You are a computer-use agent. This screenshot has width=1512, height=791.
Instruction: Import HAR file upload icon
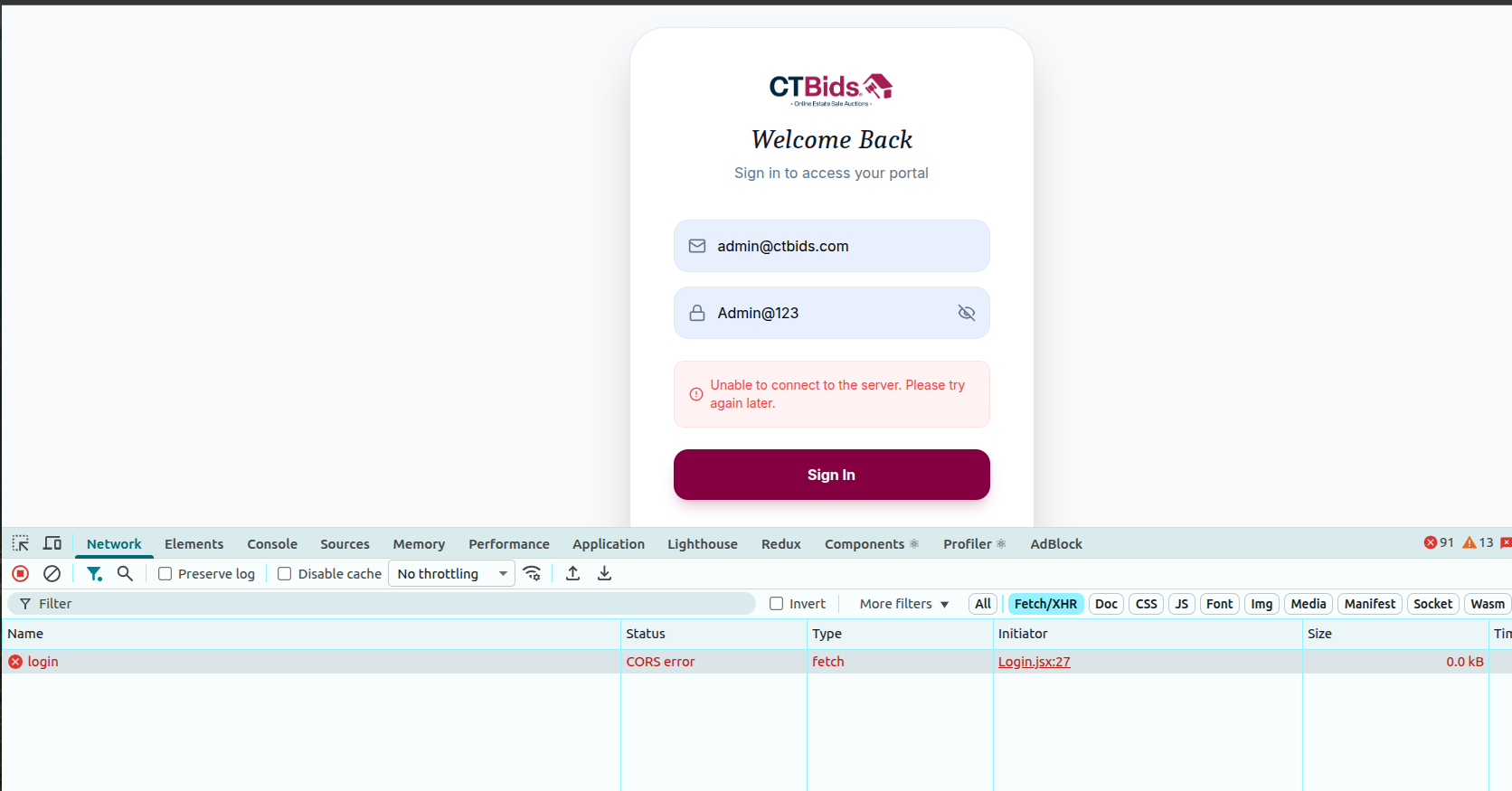coord(572,573)
